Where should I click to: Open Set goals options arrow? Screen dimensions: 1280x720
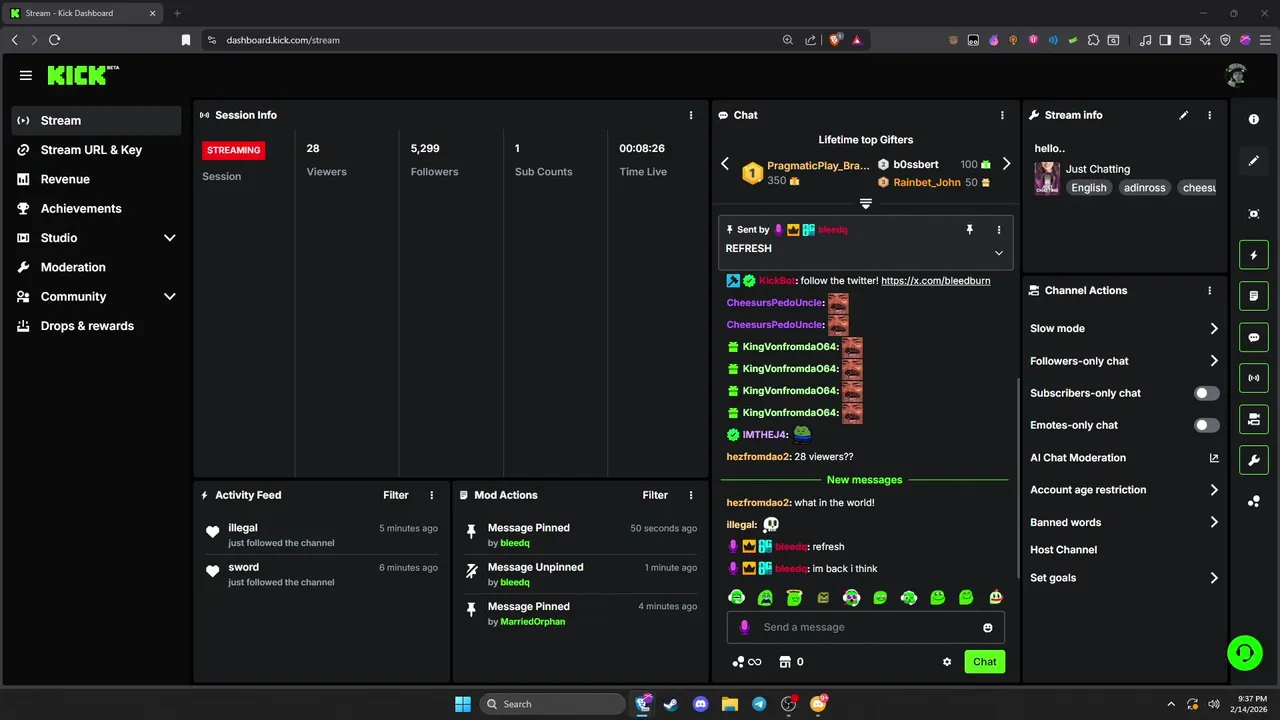coord(1214,578)
